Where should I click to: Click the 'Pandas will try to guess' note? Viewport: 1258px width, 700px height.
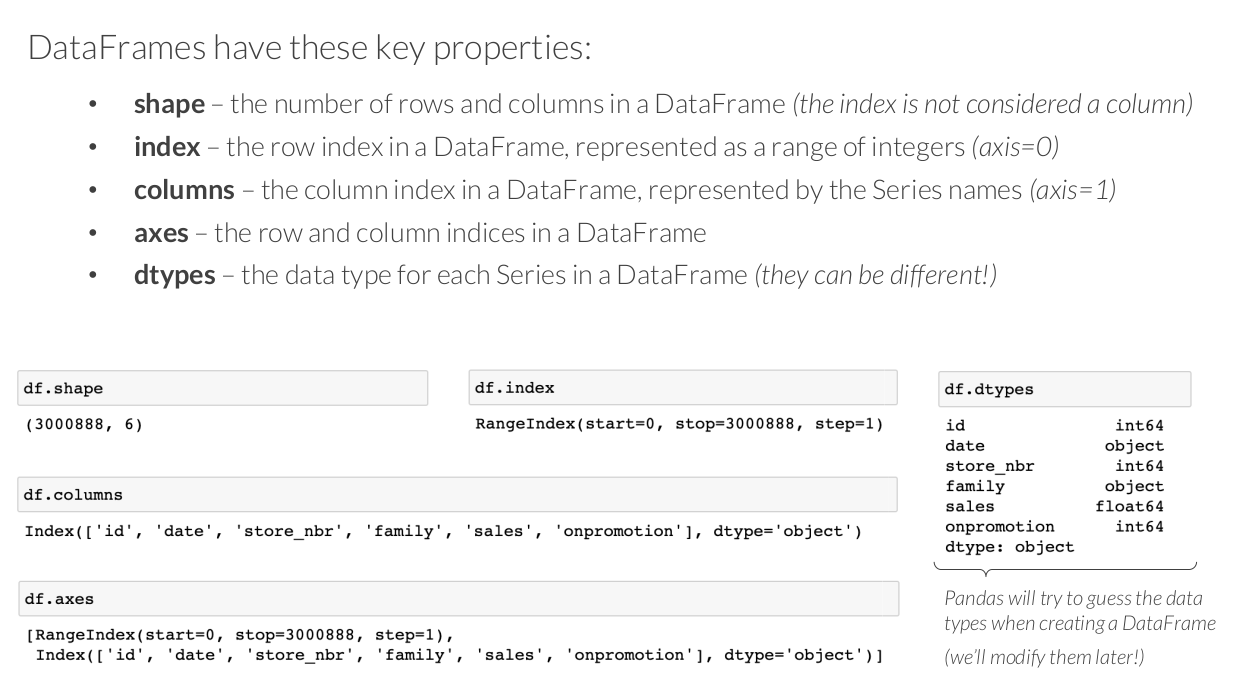pos(1080,611)
